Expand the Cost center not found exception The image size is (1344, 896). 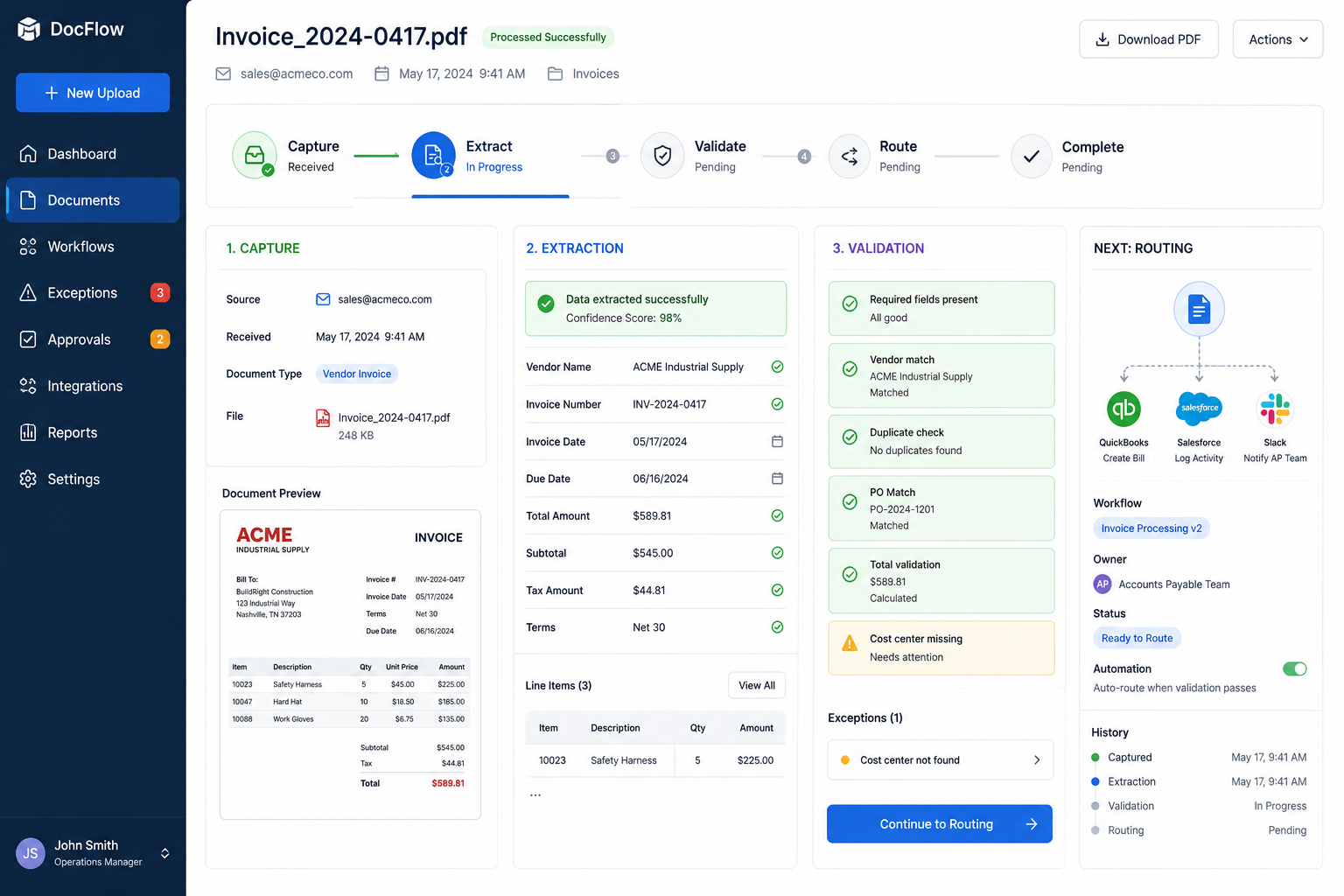[941, 760]
